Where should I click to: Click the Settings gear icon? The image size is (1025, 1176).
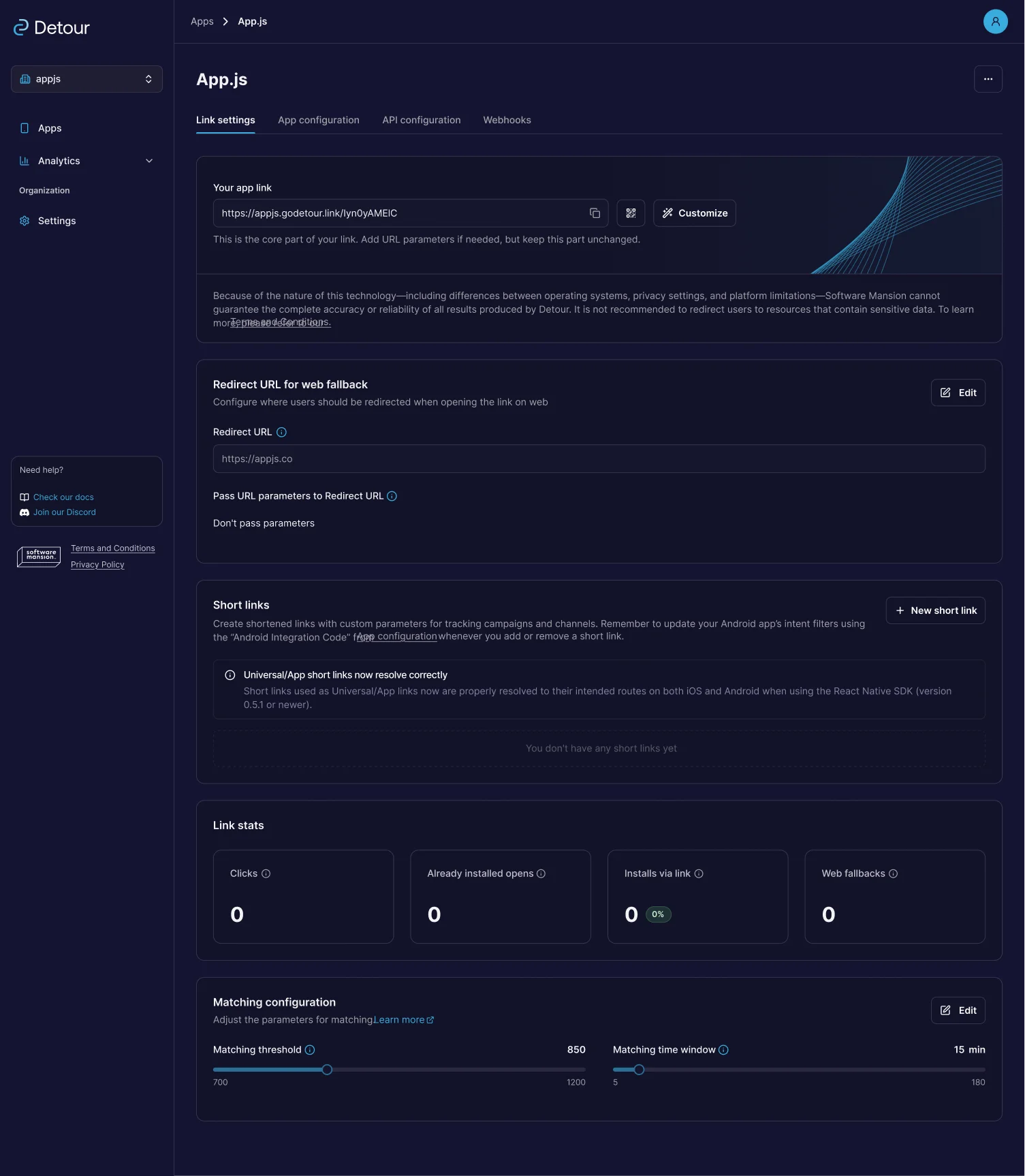tap(25, 221)
